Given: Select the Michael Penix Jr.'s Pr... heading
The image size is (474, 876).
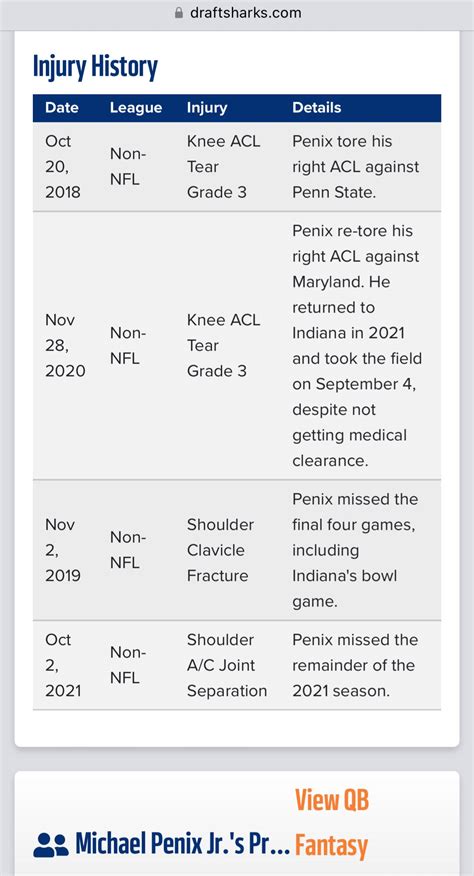Looking at the screenshot, I should [x=182, y=845].
